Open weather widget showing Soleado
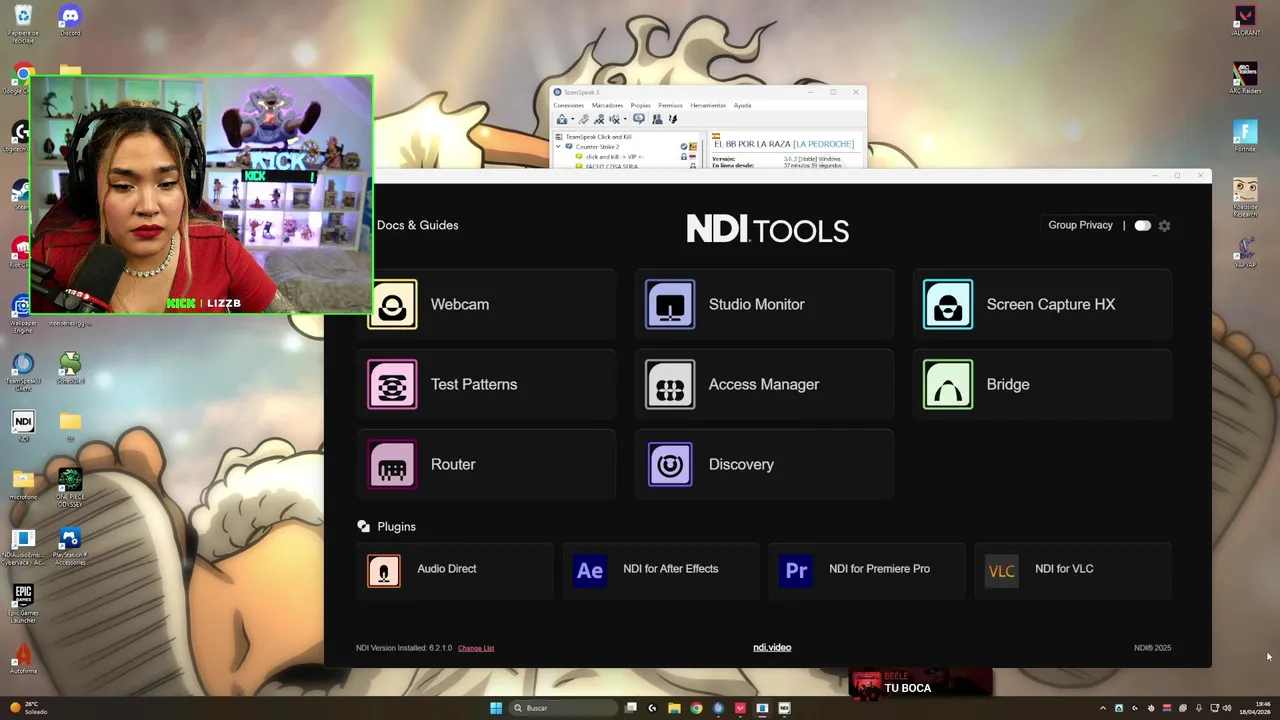 27,708
